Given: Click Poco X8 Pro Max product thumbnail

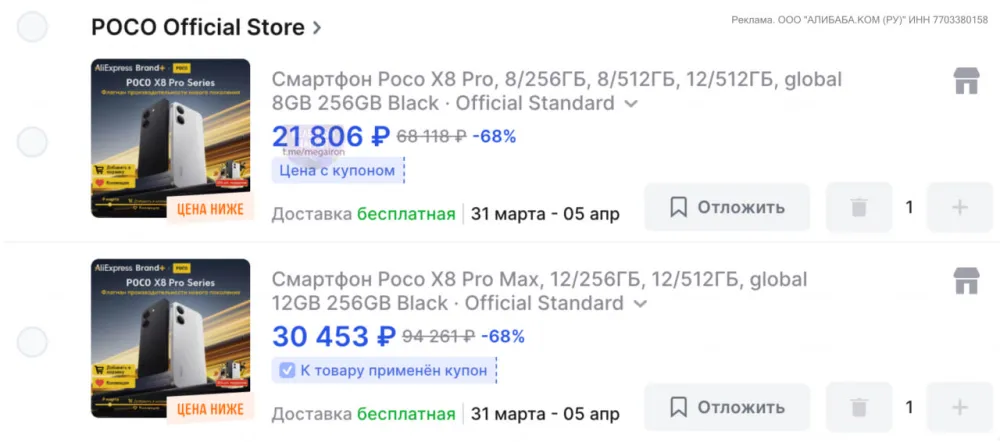Looking at the screenshot, I should 170,339.
